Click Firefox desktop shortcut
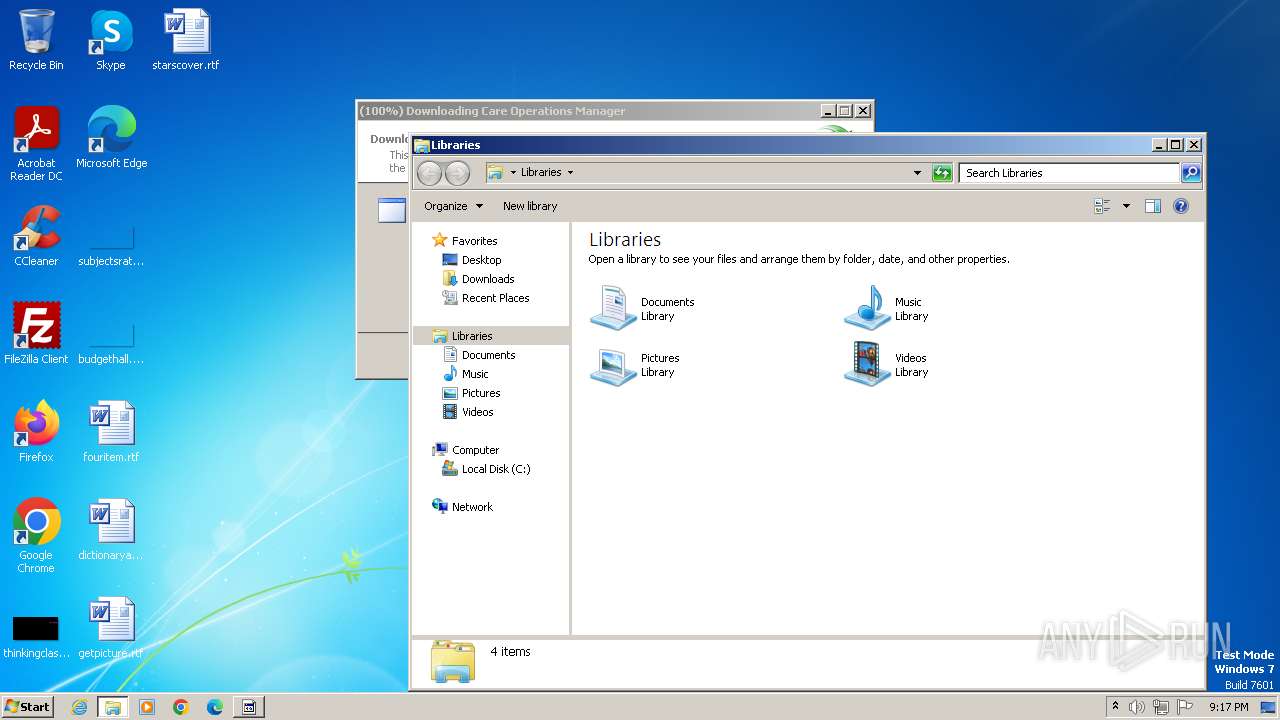The width and height of the screenshot is (1280, 720). pos(36,431)
